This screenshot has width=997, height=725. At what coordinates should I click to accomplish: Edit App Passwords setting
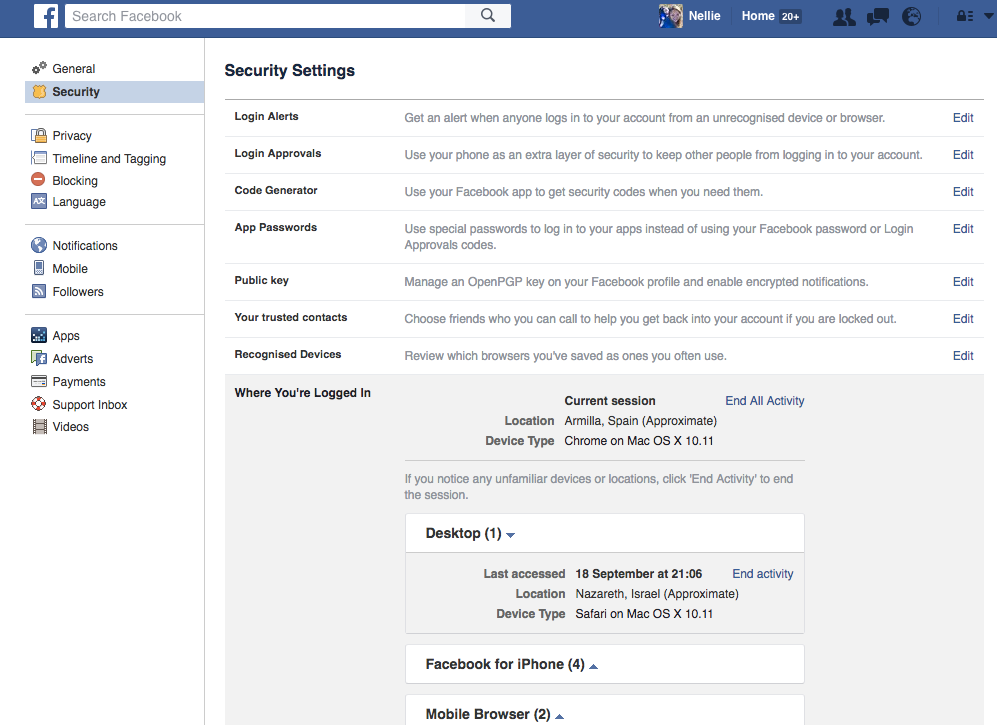tap(963, 228)
